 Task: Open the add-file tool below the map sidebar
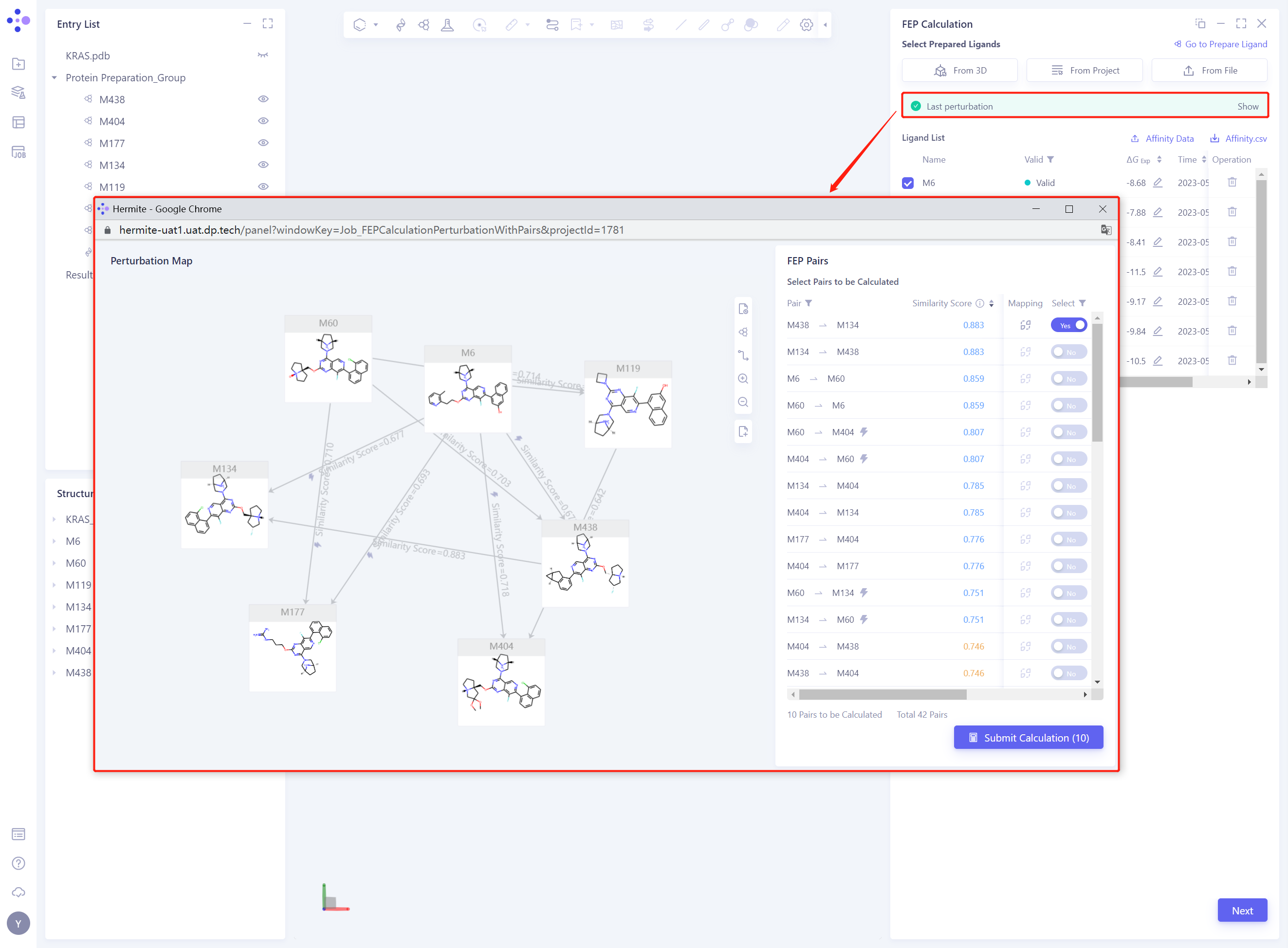743,431
